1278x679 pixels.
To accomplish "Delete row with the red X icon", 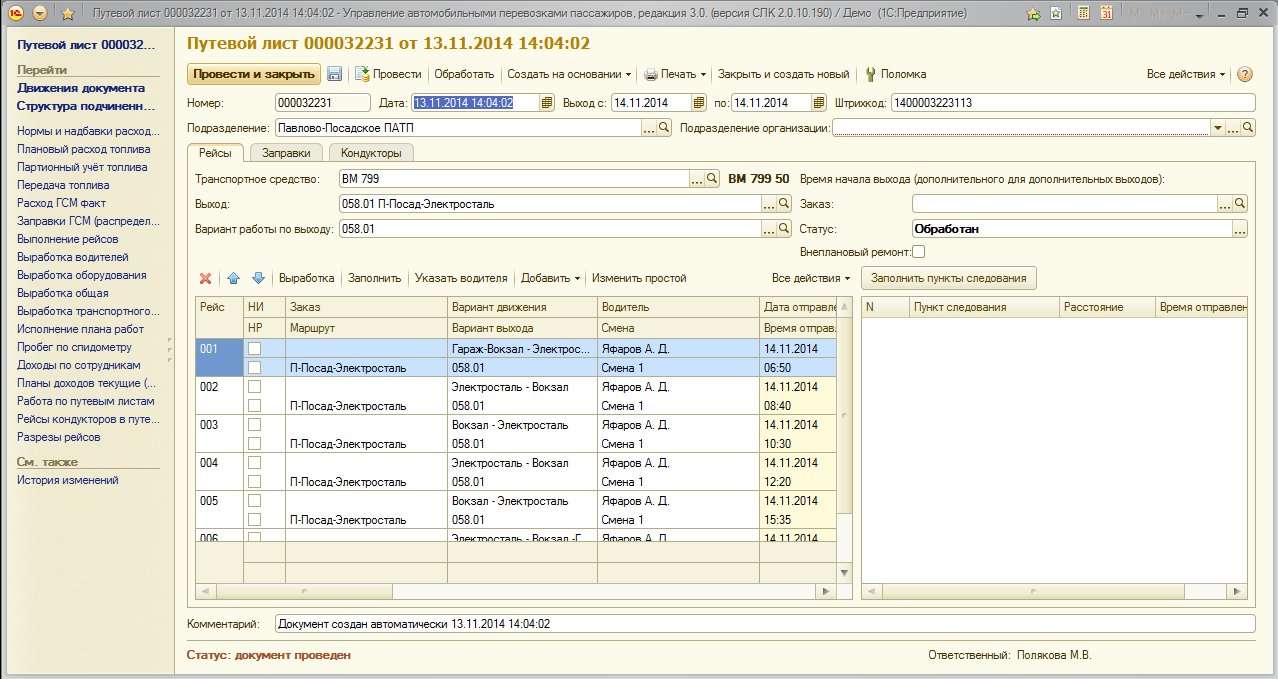I will 206,278.
